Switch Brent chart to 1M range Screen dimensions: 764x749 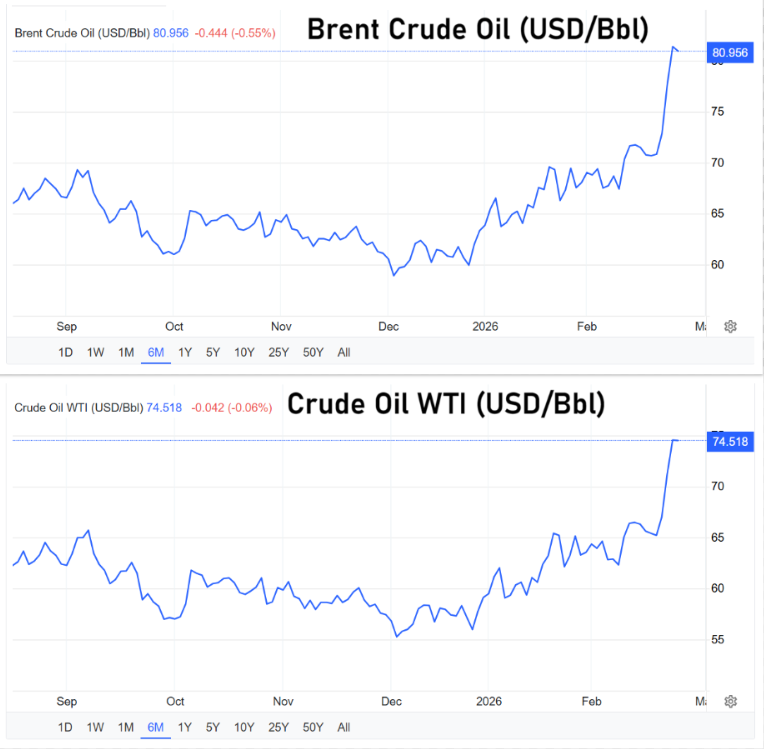[x=126, y=352]
